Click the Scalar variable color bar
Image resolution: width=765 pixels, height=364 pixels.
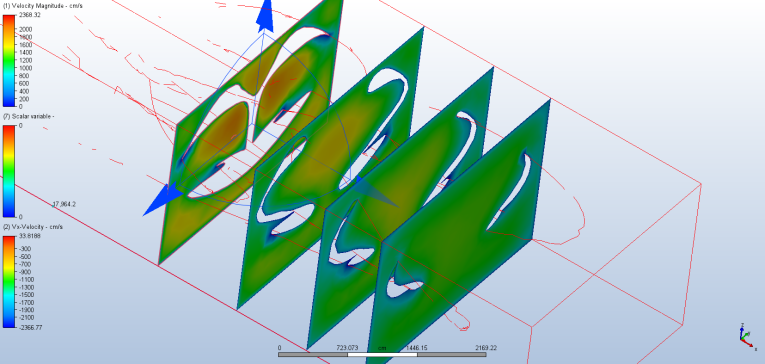point(9,171)
